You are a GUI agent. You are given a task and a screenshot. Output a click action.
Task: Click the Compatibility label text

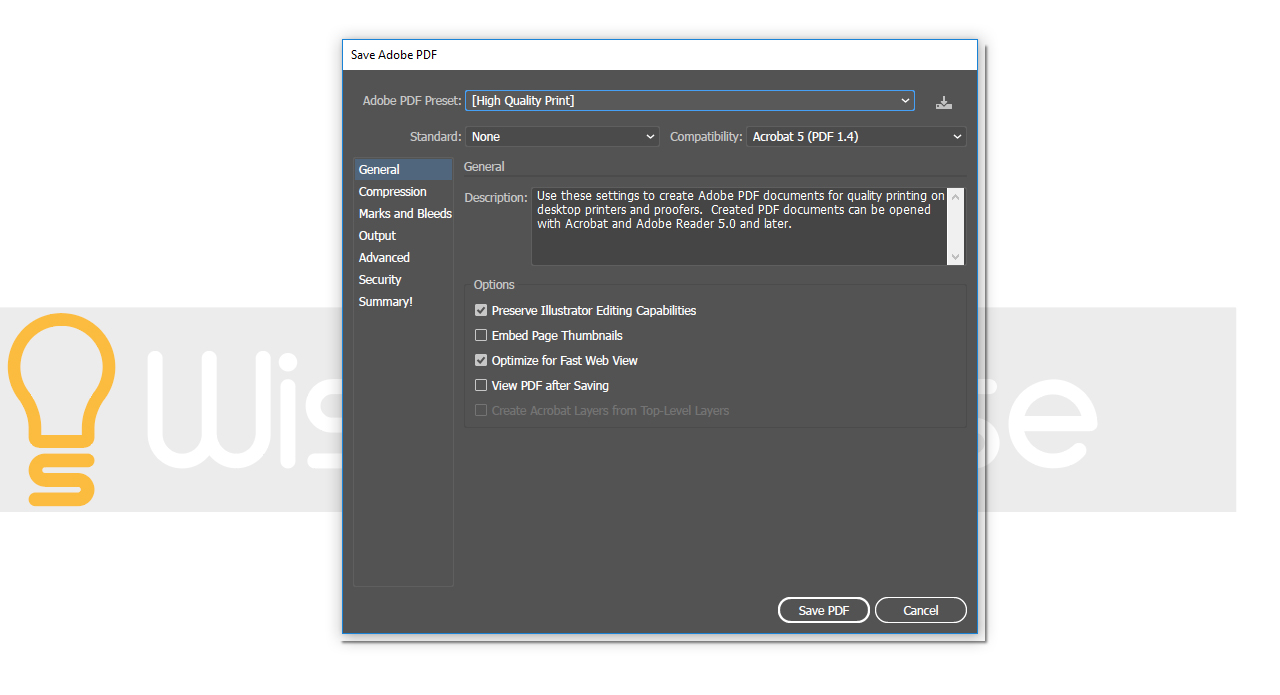point(707,137)
